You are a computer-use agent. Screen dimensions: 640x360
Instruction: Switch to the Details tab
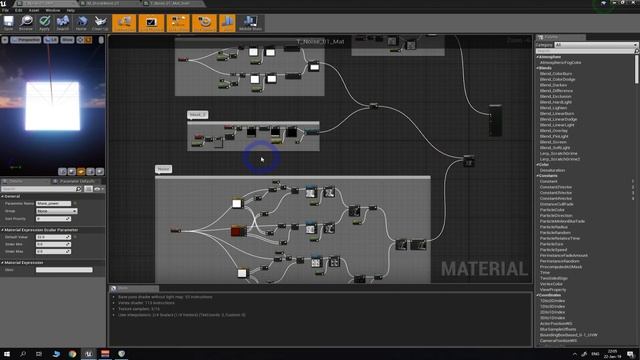(x=16, y=181)
